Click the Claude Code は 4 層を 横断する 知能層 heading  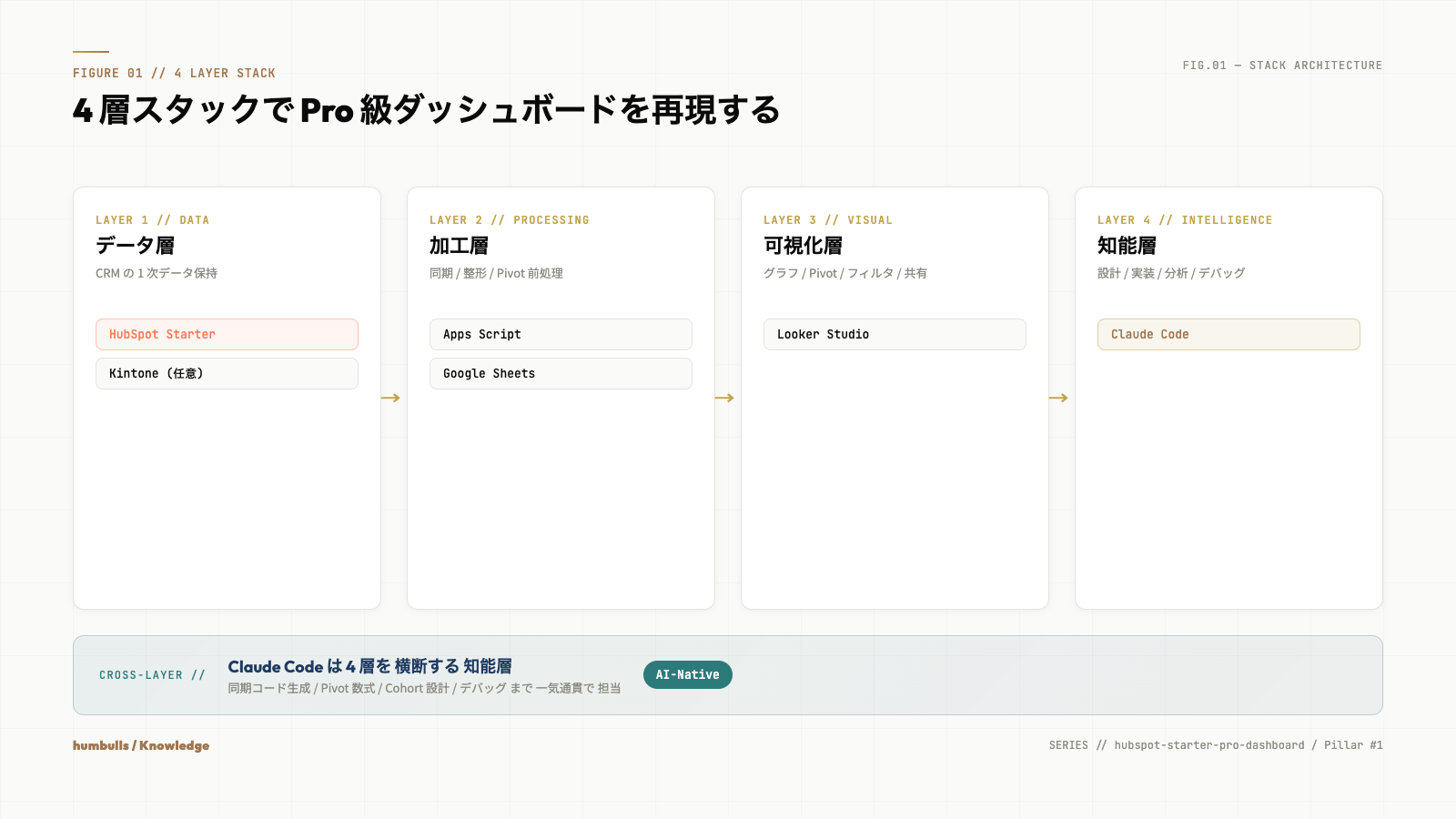[x=369, y=666]
